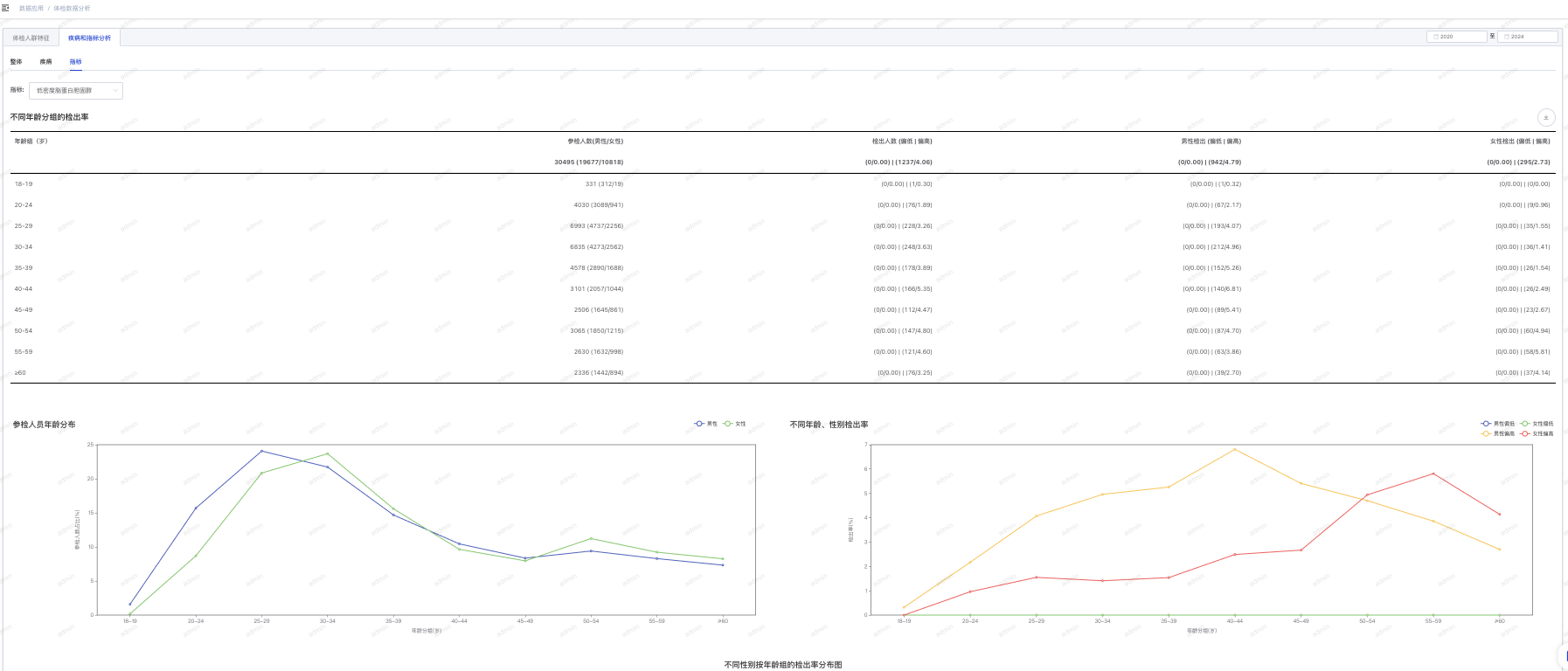
Task: Click calendar icon in 2020 start year field
Action: click(x=1436, y=37)
